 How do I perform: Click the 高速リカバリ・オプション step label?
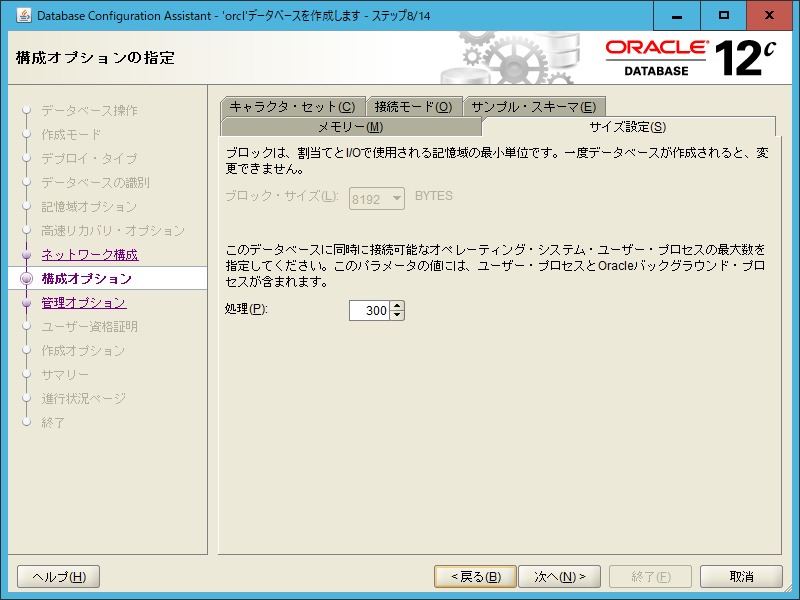pos(113,231)
